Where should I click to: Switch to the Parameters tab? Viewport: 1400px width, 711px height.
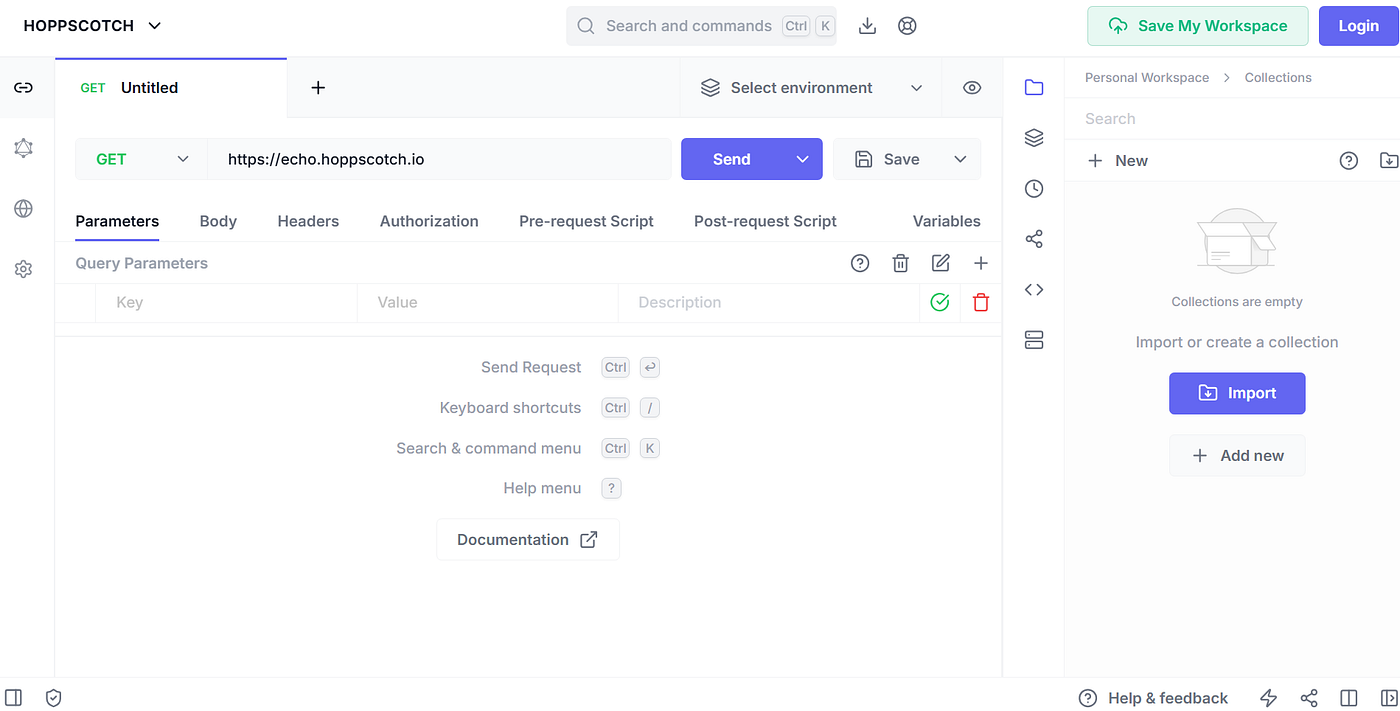point(117,221)
